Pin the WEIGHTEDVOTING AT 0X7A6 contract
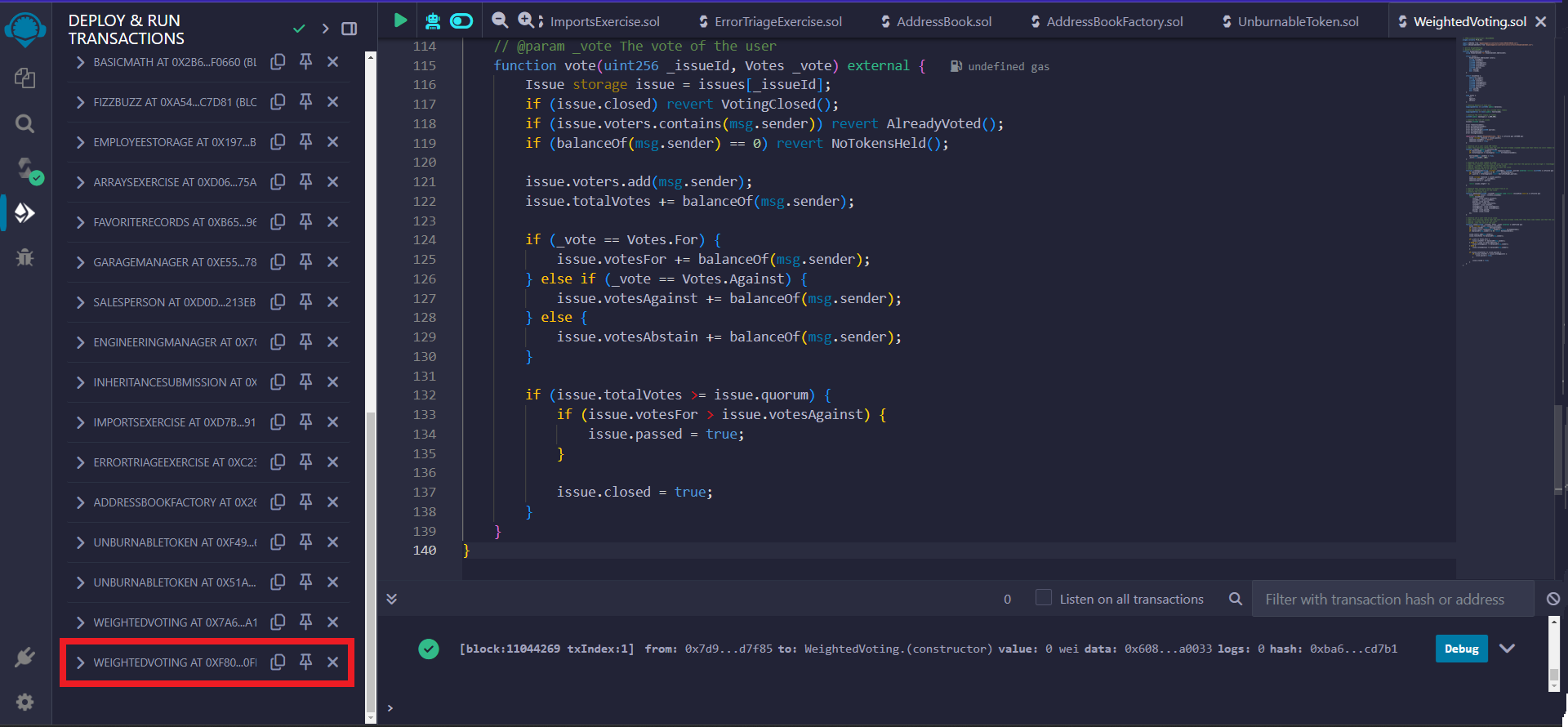This screenshot has height=727, width=1568. point(305,622)
